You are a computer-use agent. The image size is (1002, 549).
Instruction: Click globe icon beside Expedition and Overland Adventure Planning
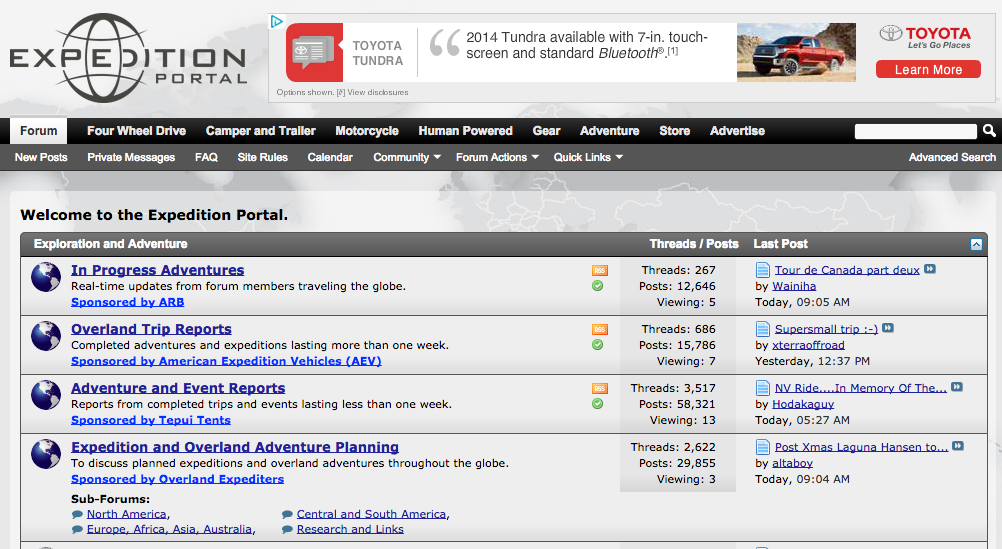[46, 454]
